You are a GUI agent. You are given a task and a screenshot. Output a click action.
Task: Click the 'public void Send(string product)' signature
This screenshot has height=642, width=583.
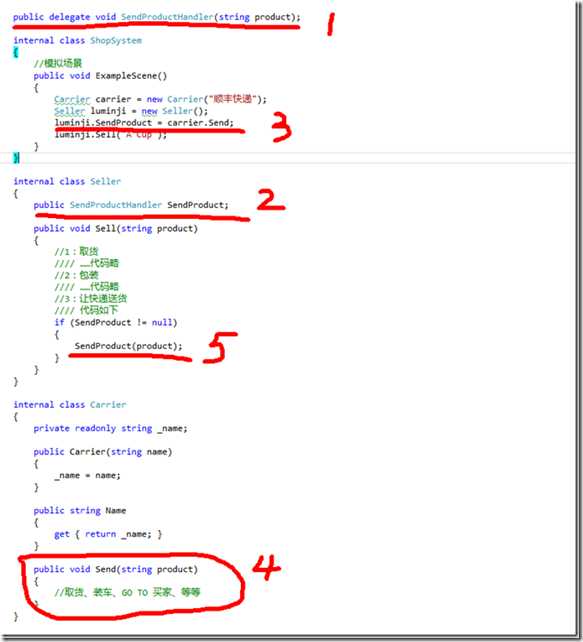click(x=115, y=570)
